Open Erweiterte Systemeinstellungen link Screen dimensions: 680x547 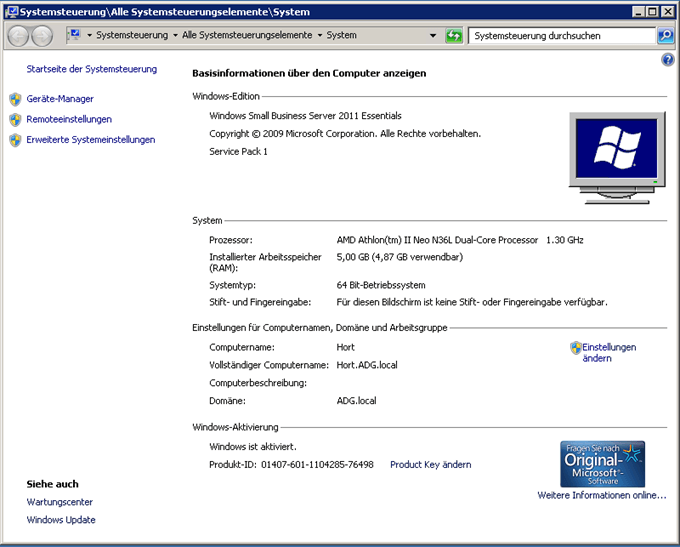91,140
